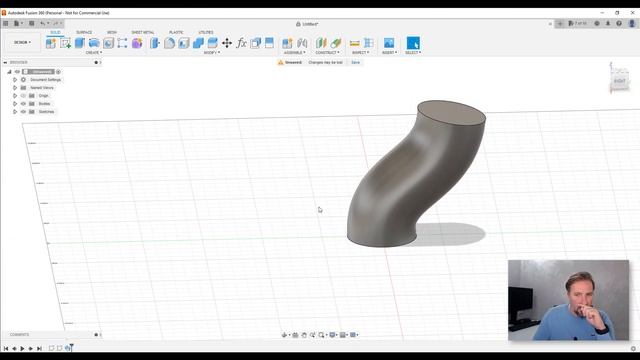This screenshot has height=360, width=640.
Task: Open the Create dropdown menu
Action: 94,53
